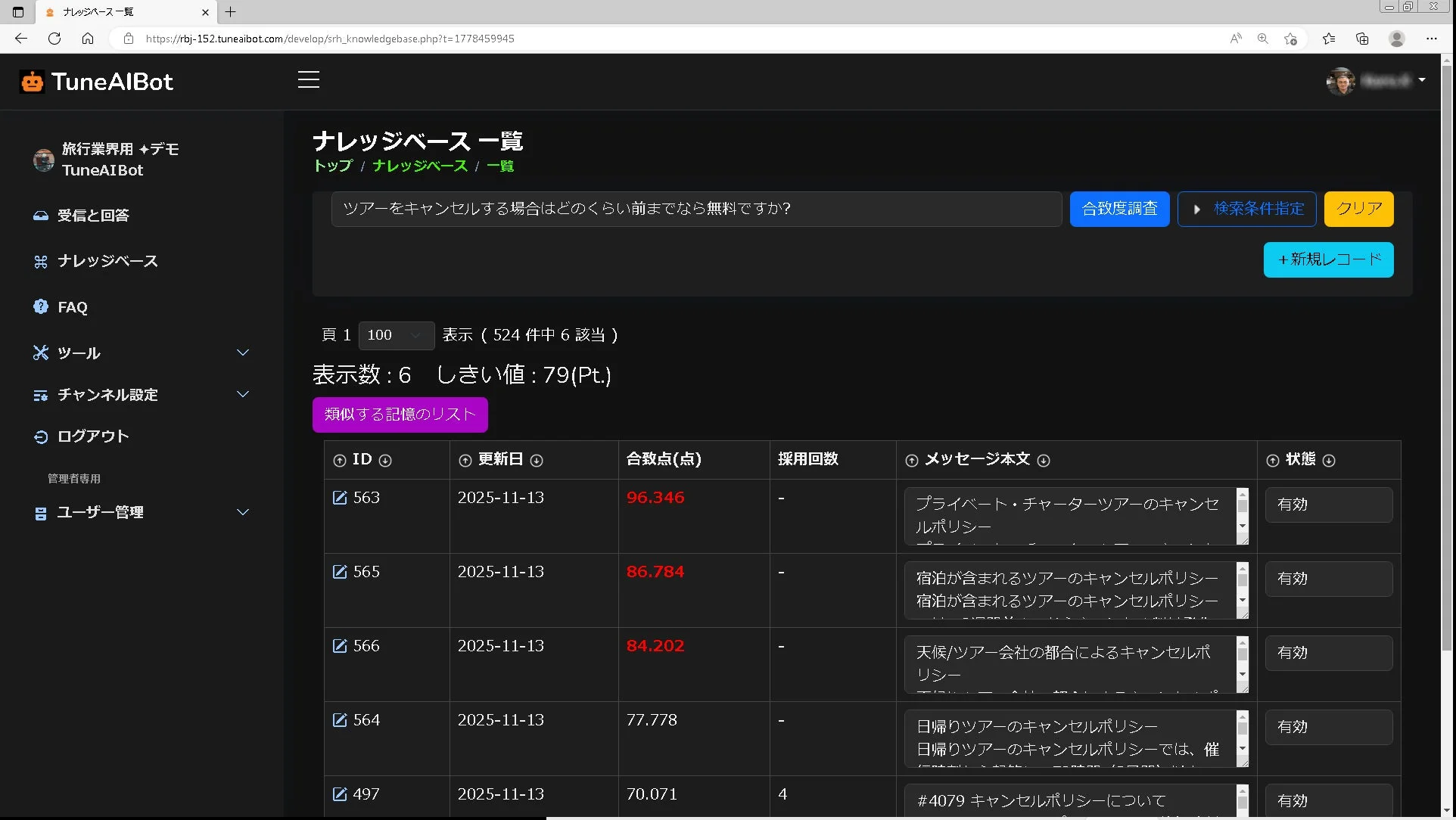The width and height of the screenshot is (1456, 820).
Task: Open browser settings ellipsis menu
Action: point(1431,39)
